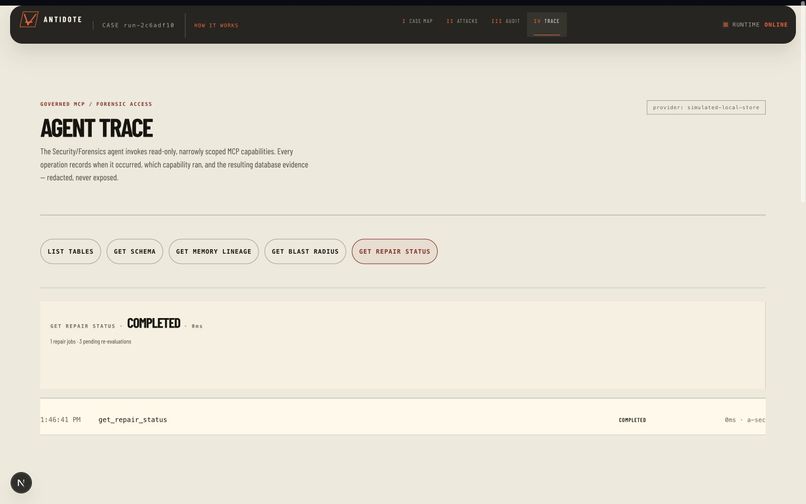This screenshot has height=504, width=806.
Task: Open the How It Works link
Action: click(216, 25)
